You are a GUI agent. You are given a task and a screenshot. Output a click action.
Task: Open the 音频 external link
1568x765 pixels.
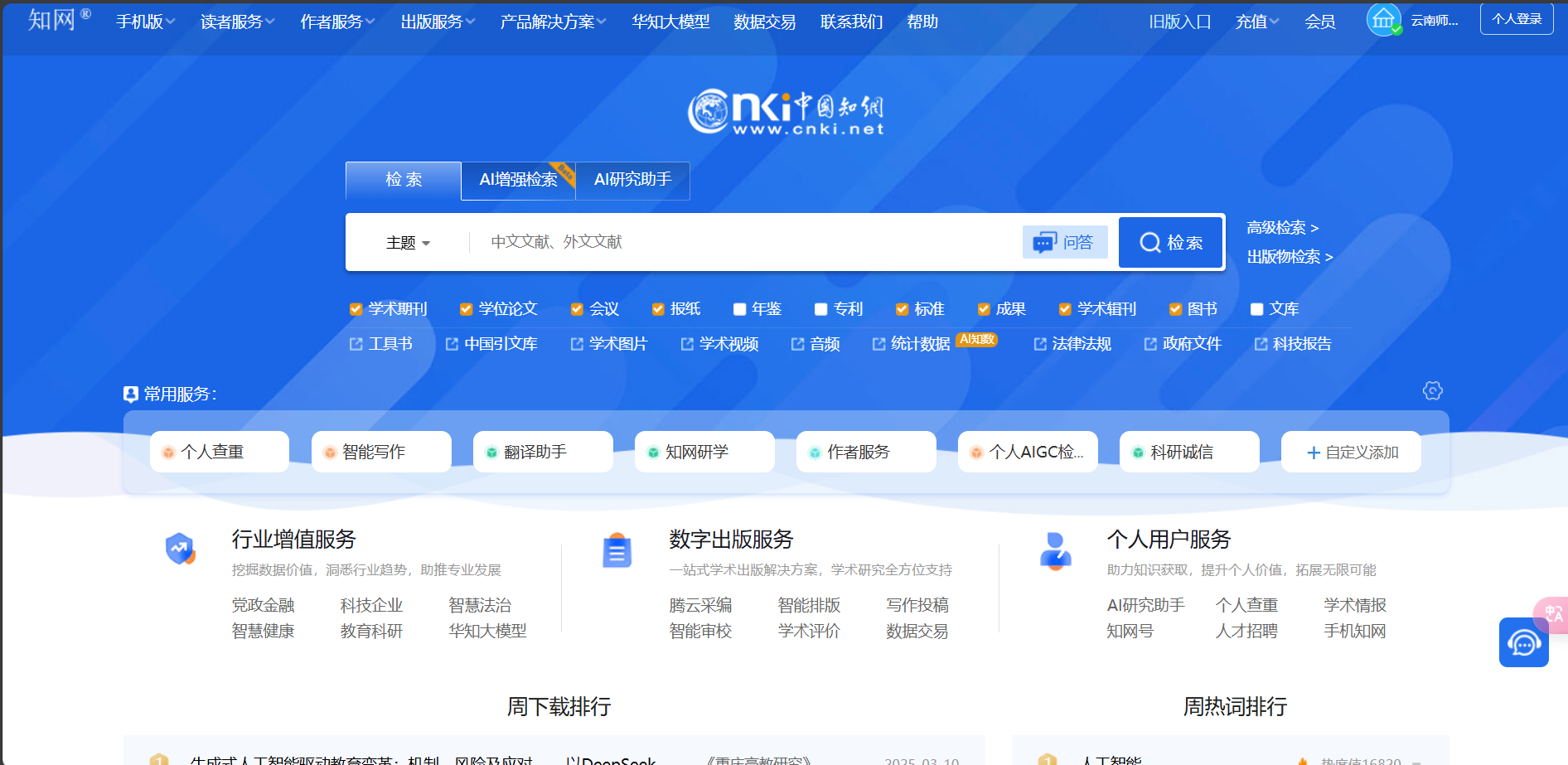(x=815, y=344)
